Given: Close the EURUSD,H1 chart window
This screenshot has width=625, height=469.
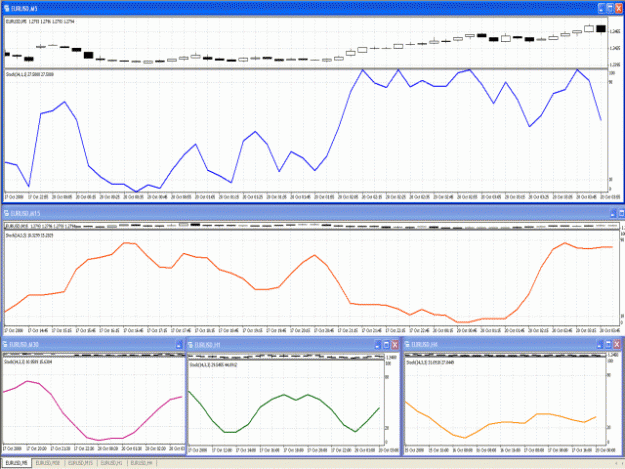Looking at the screenshot, I should coord(395,345).
